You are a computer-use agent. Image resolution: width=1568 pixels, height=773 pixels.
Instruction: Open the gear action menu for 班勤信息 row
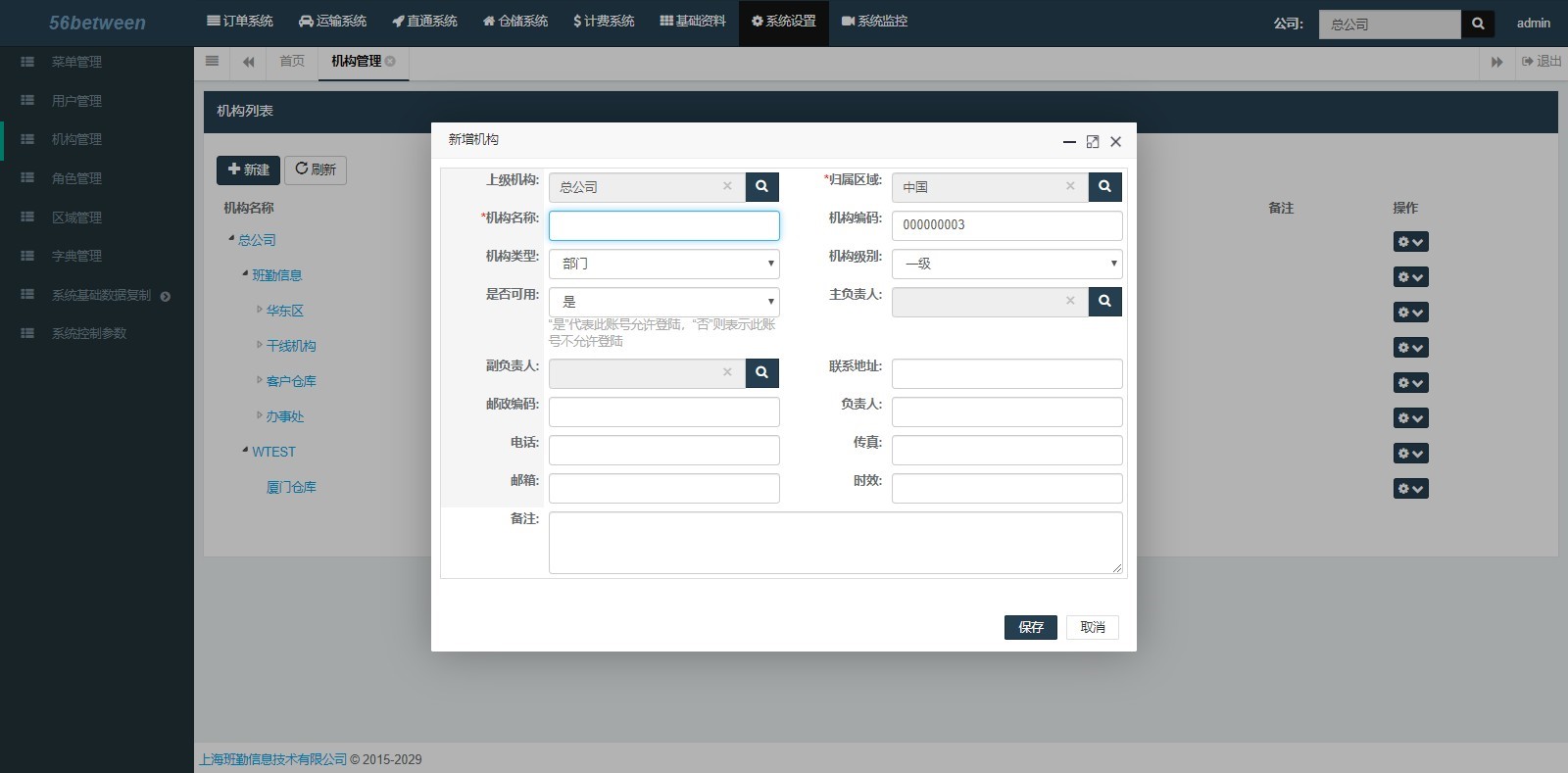pos(1410,277)
